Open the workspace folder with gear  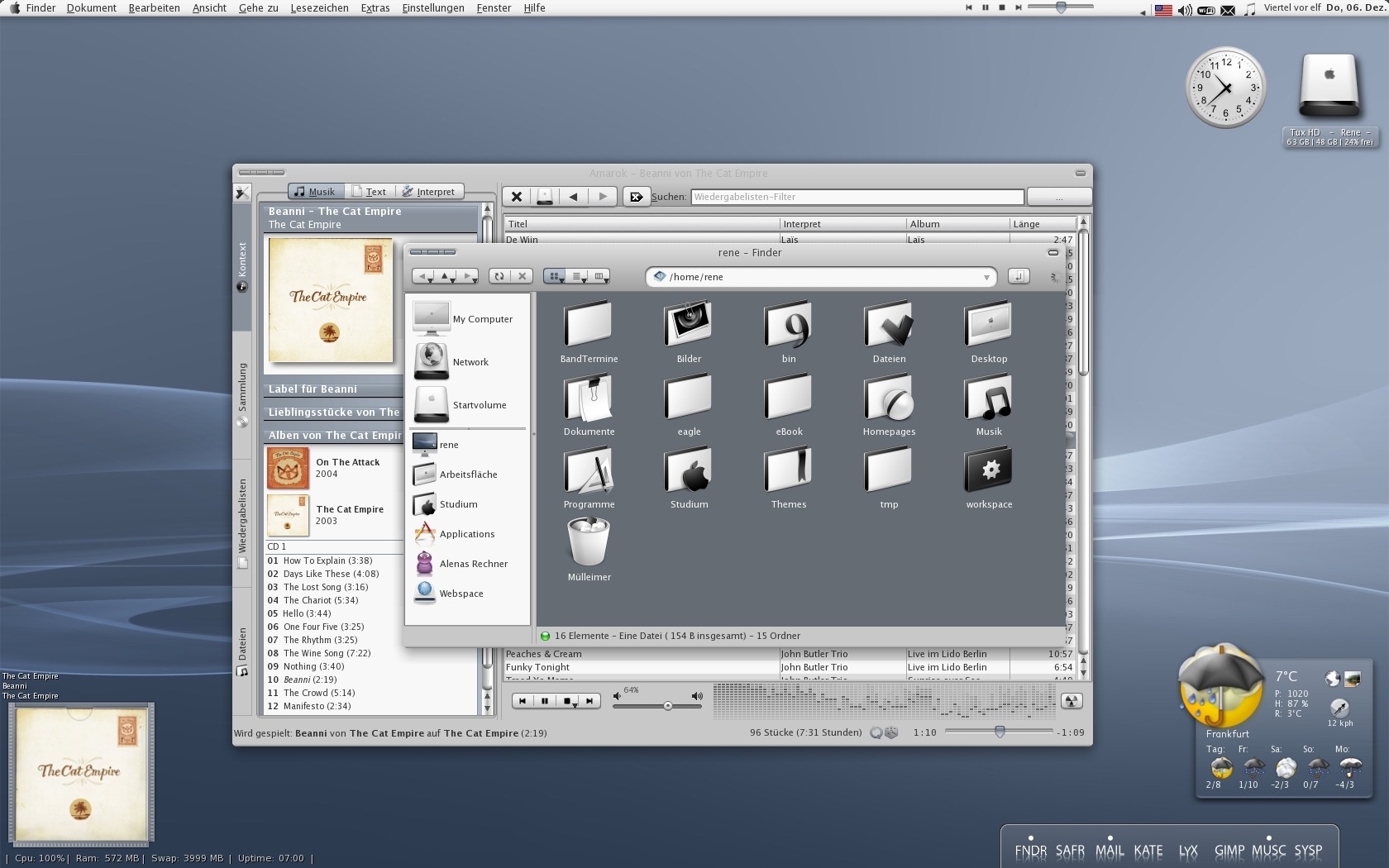pos(988,470)
